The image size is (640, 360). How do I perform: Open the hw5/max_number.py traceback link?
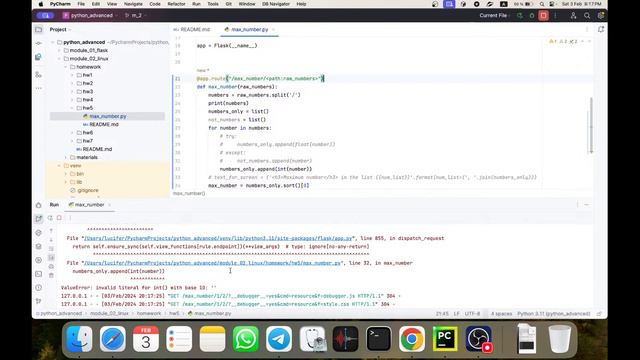click(x=212, y=263)
